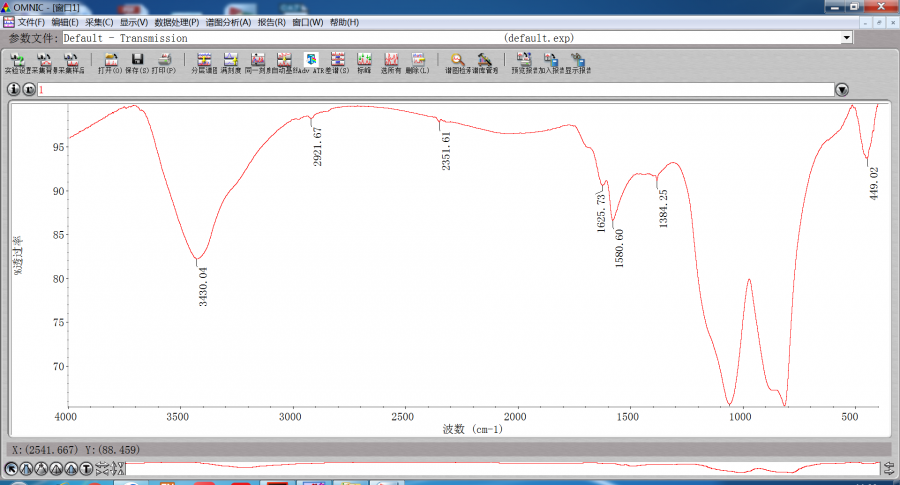Click the select all (选所有) icon
Image resolution: width=900 pixels, height=485 pixels.
coord(391,63)
